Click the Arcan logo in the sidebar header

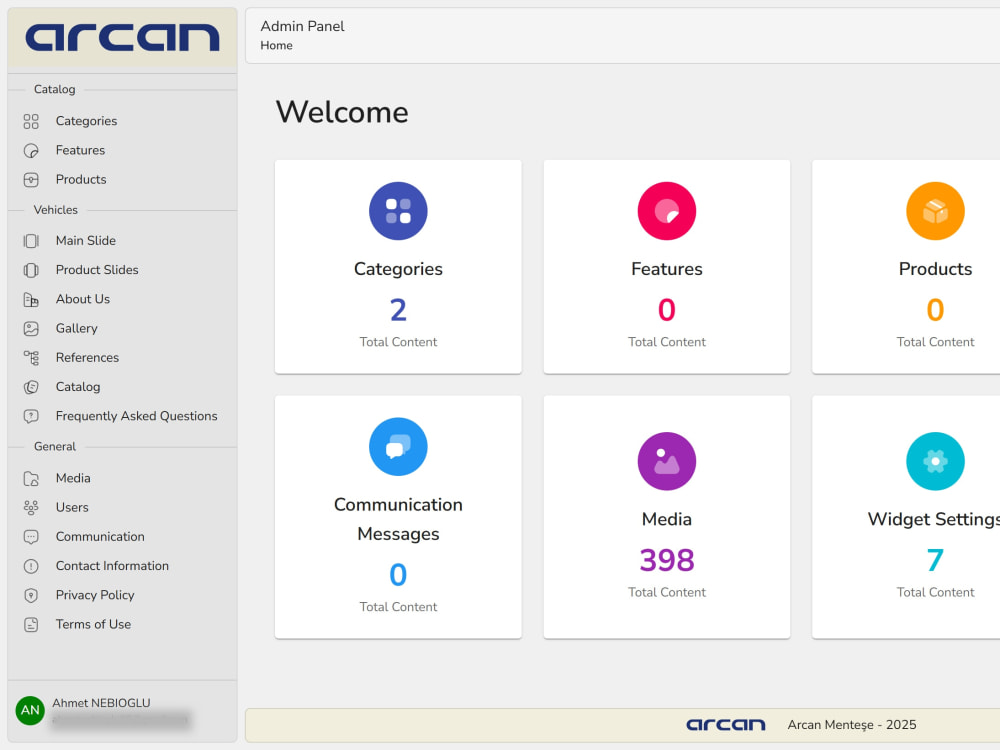tap(122, 37)
